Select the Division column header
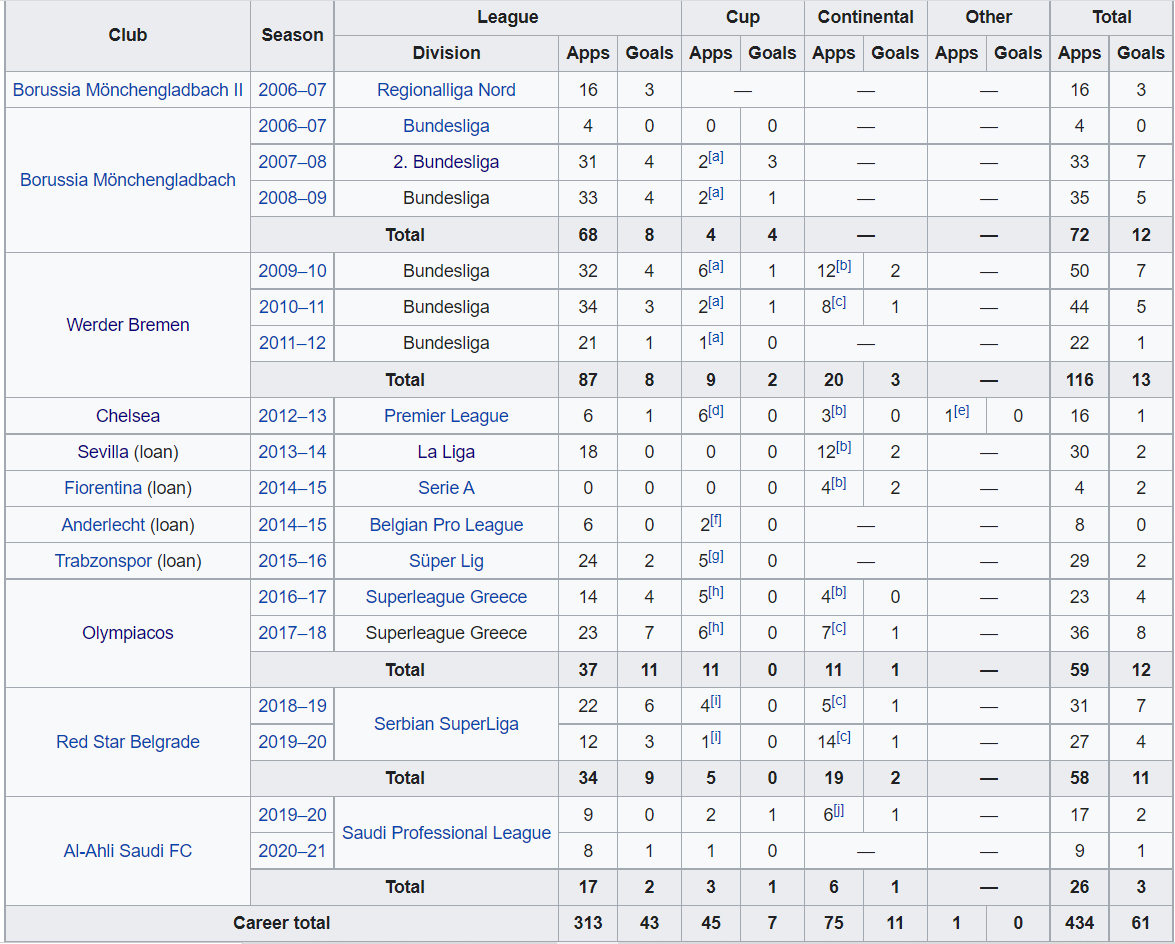 click(x=446, y=53)
